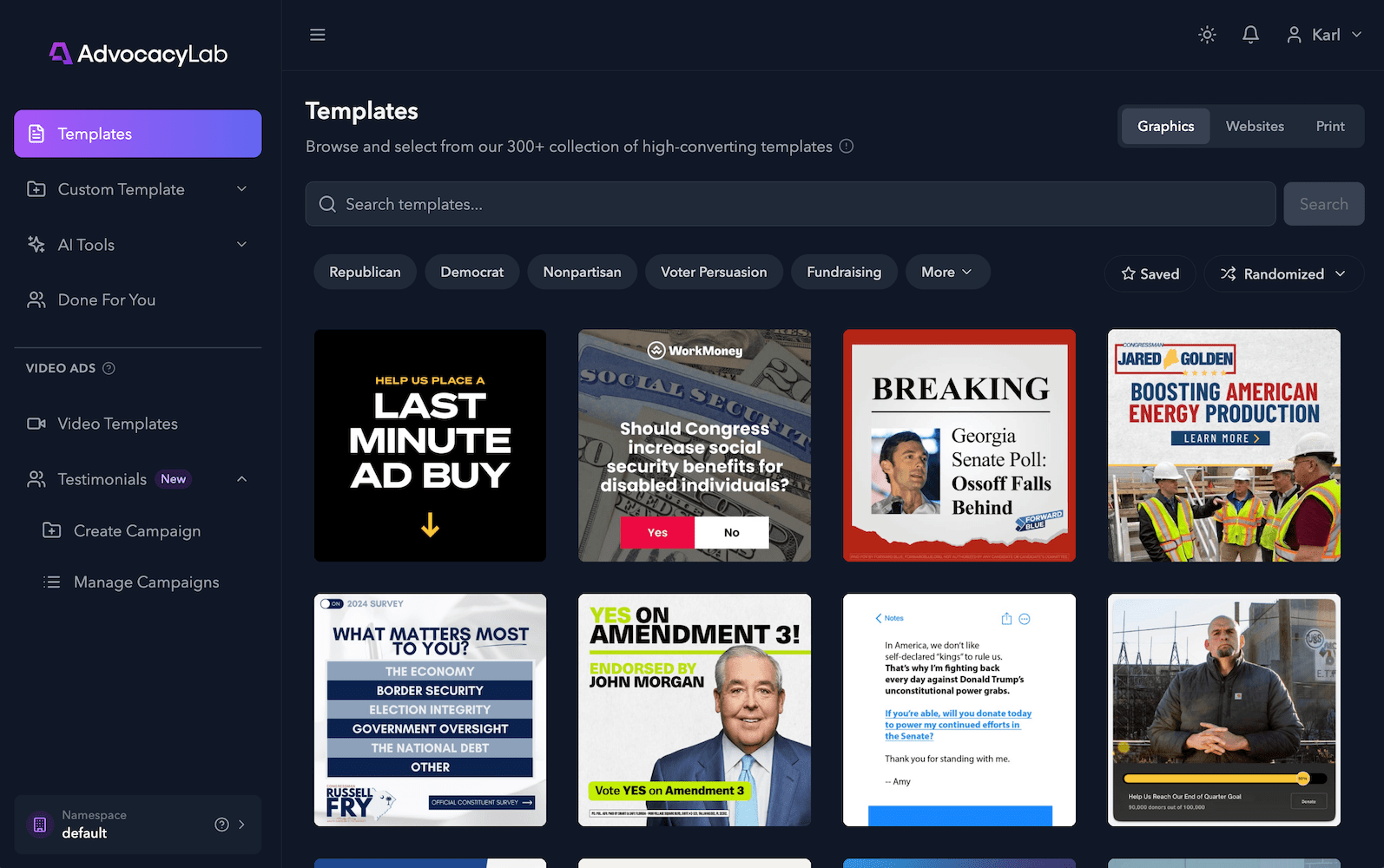
Task: Click the Video Ads help question-mark icon
Action: click(109, 368)
